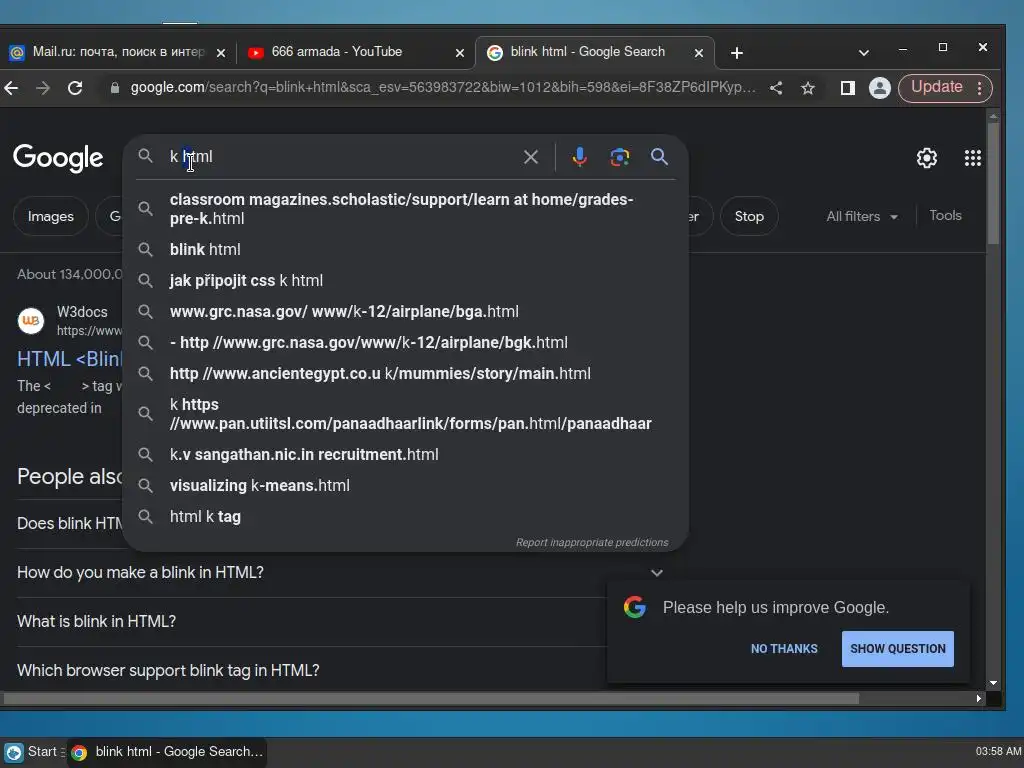Viewport: 1024px width, 768px height.
Task: Choose the 'jak připojit css k html' suggestion
Action: pyautogui.click(x=405, y=281)
